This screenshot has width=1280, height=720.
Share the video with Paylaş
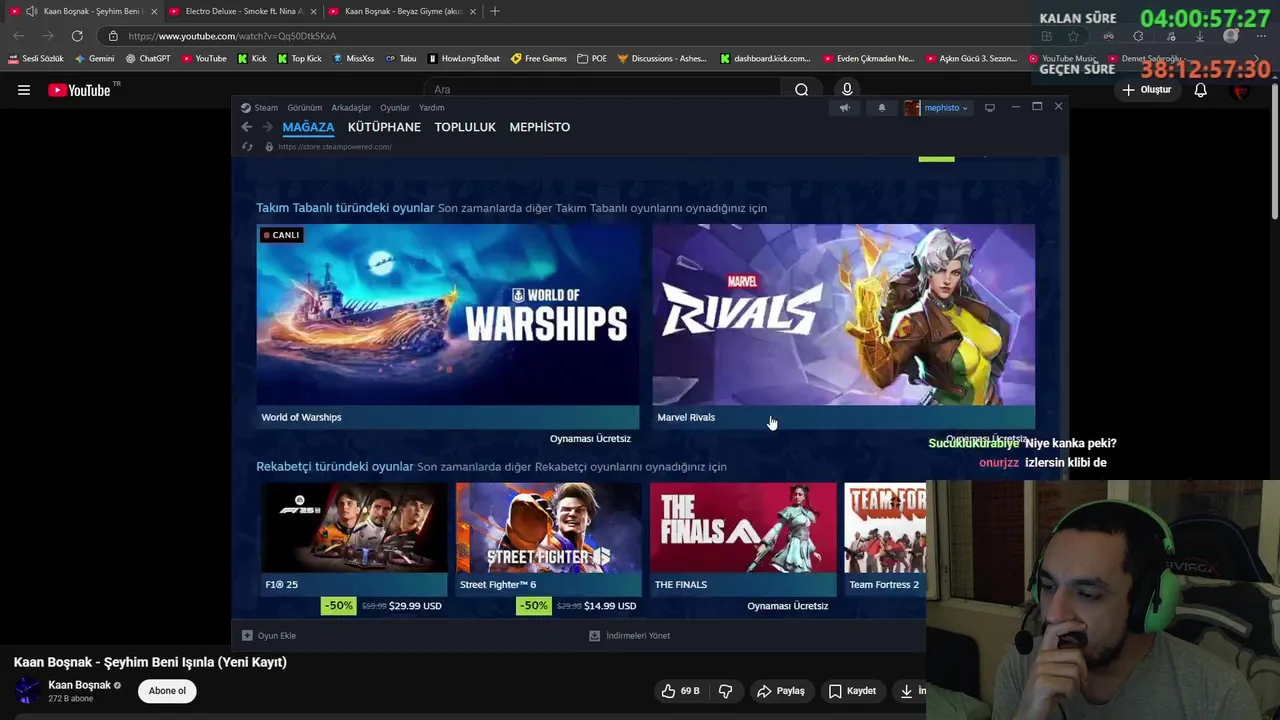point(781,691)
